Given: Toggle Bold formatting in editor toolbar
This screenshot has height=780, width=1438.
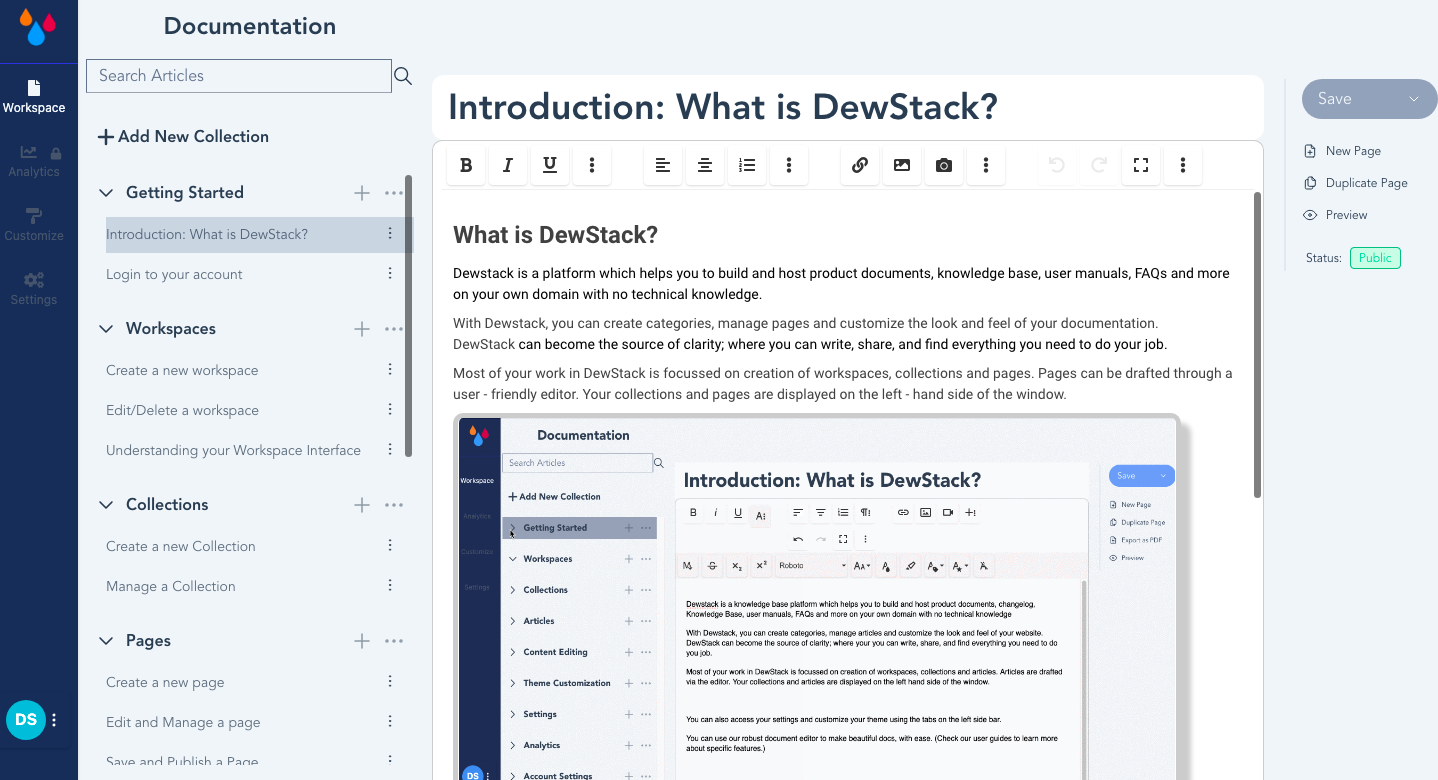Looking at the screenshot, I should 466,166.
